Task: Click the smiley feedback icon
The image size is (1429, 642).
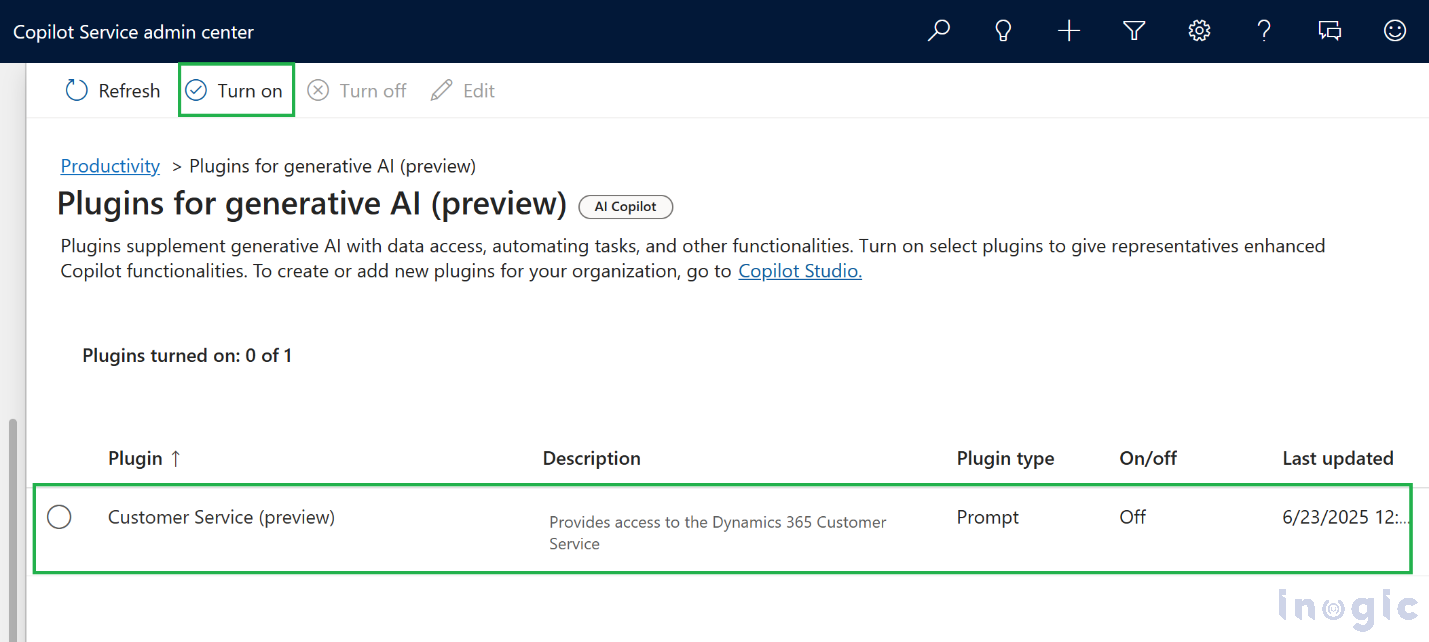Action: tap(1394, 31)
